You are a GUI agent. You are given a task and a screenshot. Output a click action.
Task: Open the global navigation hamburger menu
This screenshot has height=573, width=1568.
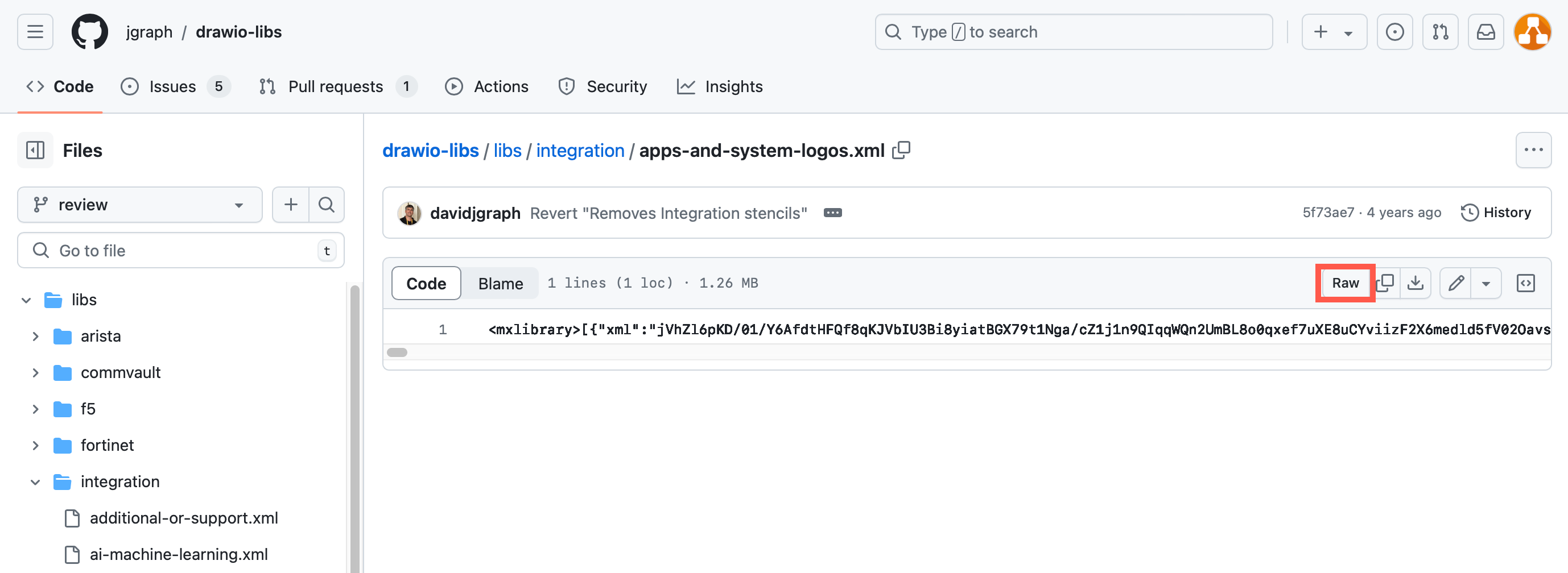click(x=35, y=32)
